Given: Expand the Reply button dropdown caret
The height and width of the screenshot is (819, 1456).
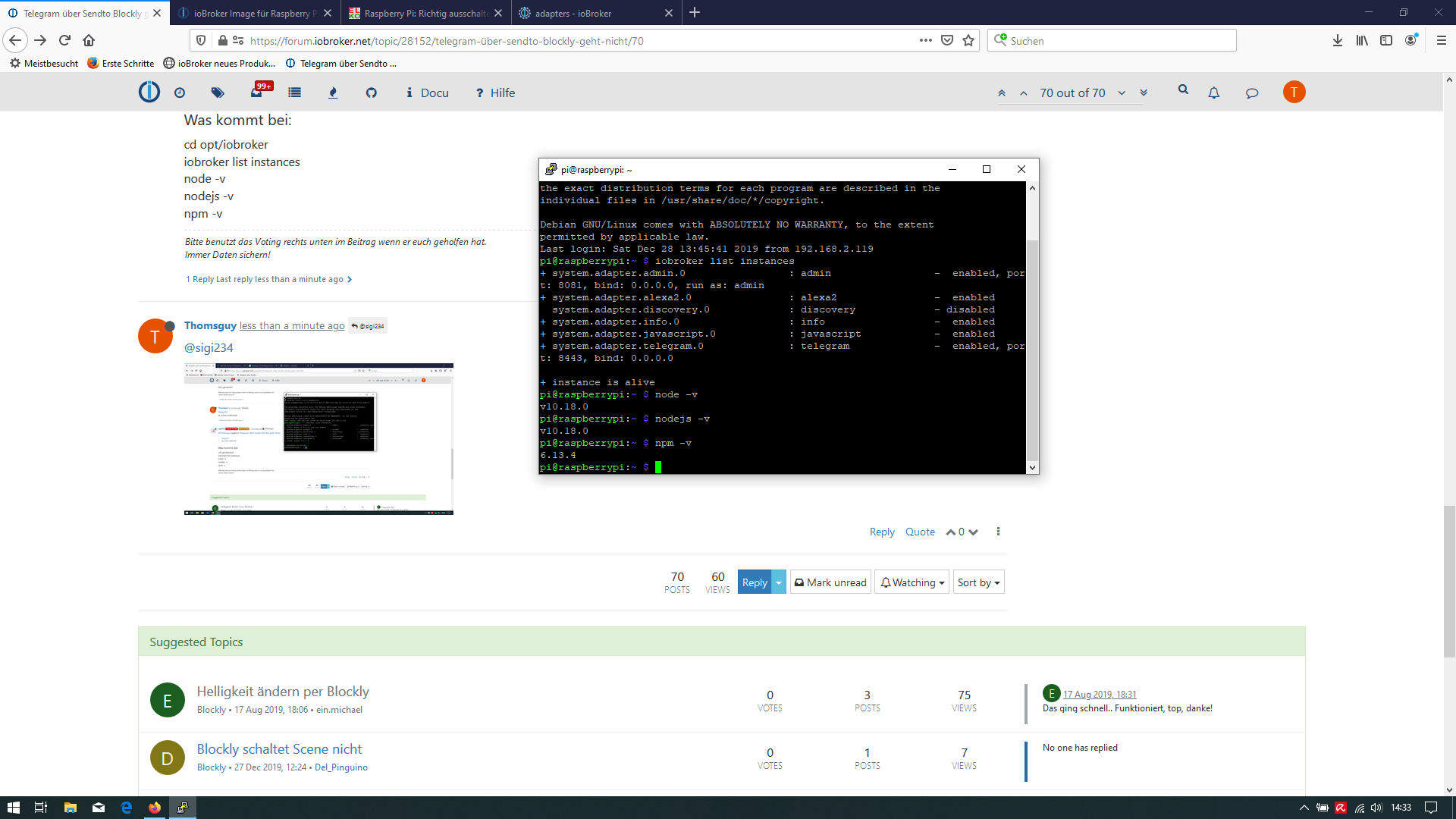Looking at the screenshot, I should (x=779, y=582).
